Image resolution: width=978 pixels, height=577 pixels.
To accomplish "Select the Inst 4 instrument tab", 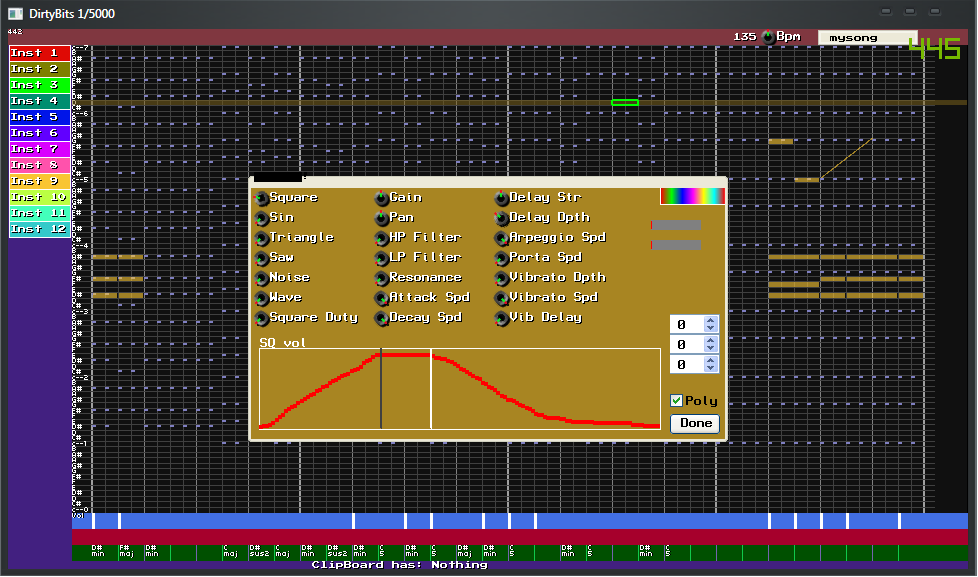I will 39,101.
